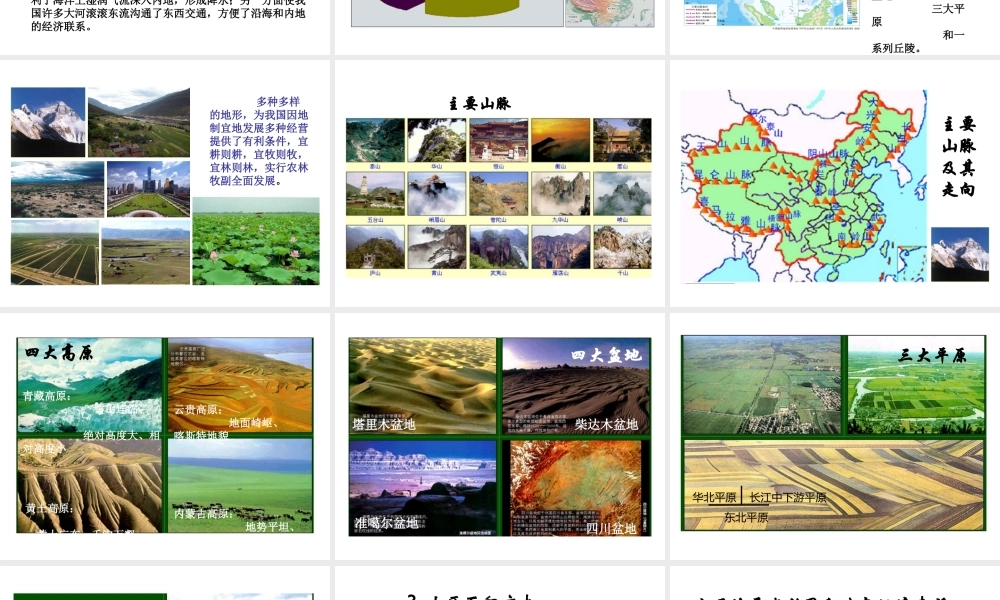Select the 三大平原 heading
The image size is (1000, 600).
(x=932, y=355)
